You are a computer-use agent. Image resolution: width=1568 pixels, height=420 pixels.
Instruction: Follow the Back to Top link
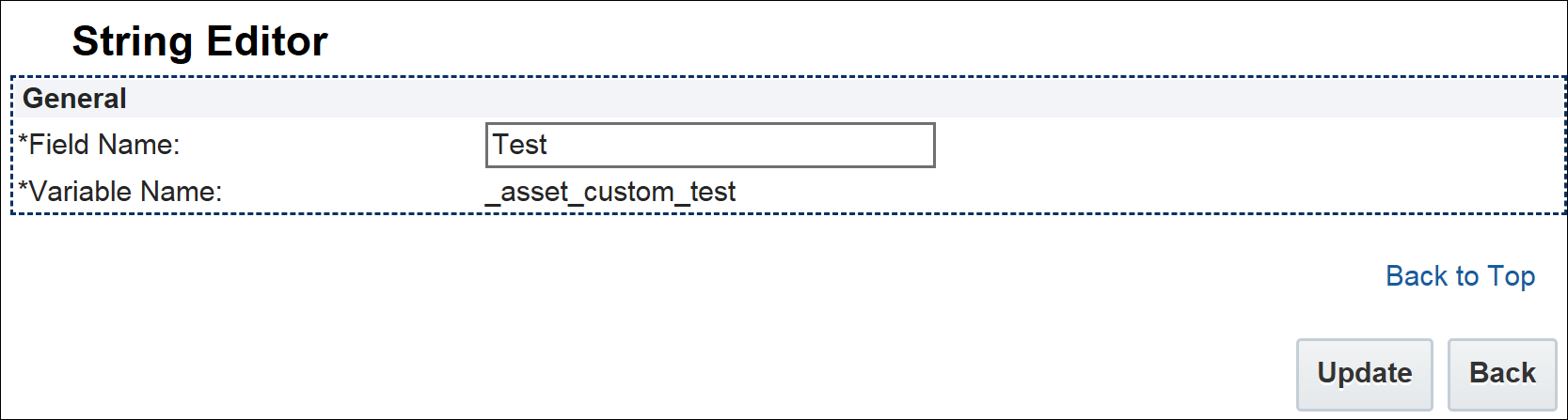coord(1460,276)
